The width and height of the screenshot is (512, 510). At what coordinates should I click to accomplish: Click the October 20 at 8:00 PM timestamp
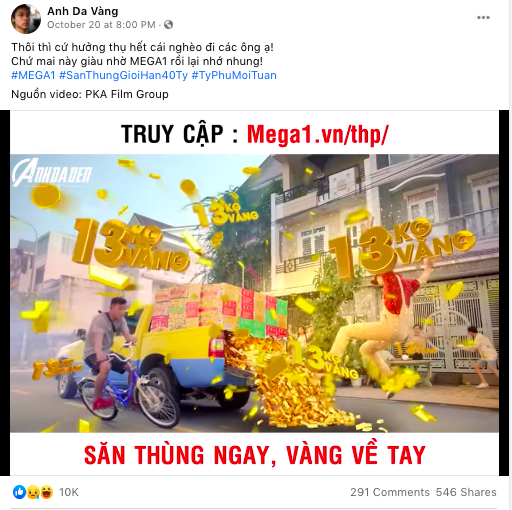click(101, 25)
